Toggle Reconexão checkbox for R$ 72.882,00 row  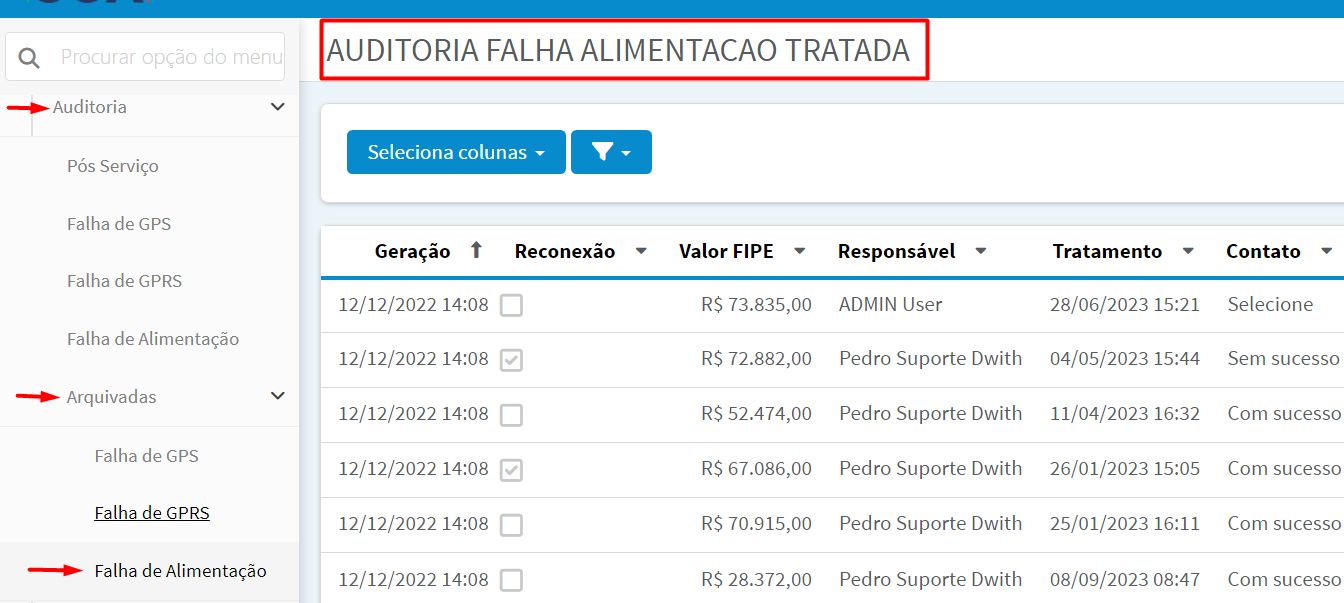pos(511,360)
